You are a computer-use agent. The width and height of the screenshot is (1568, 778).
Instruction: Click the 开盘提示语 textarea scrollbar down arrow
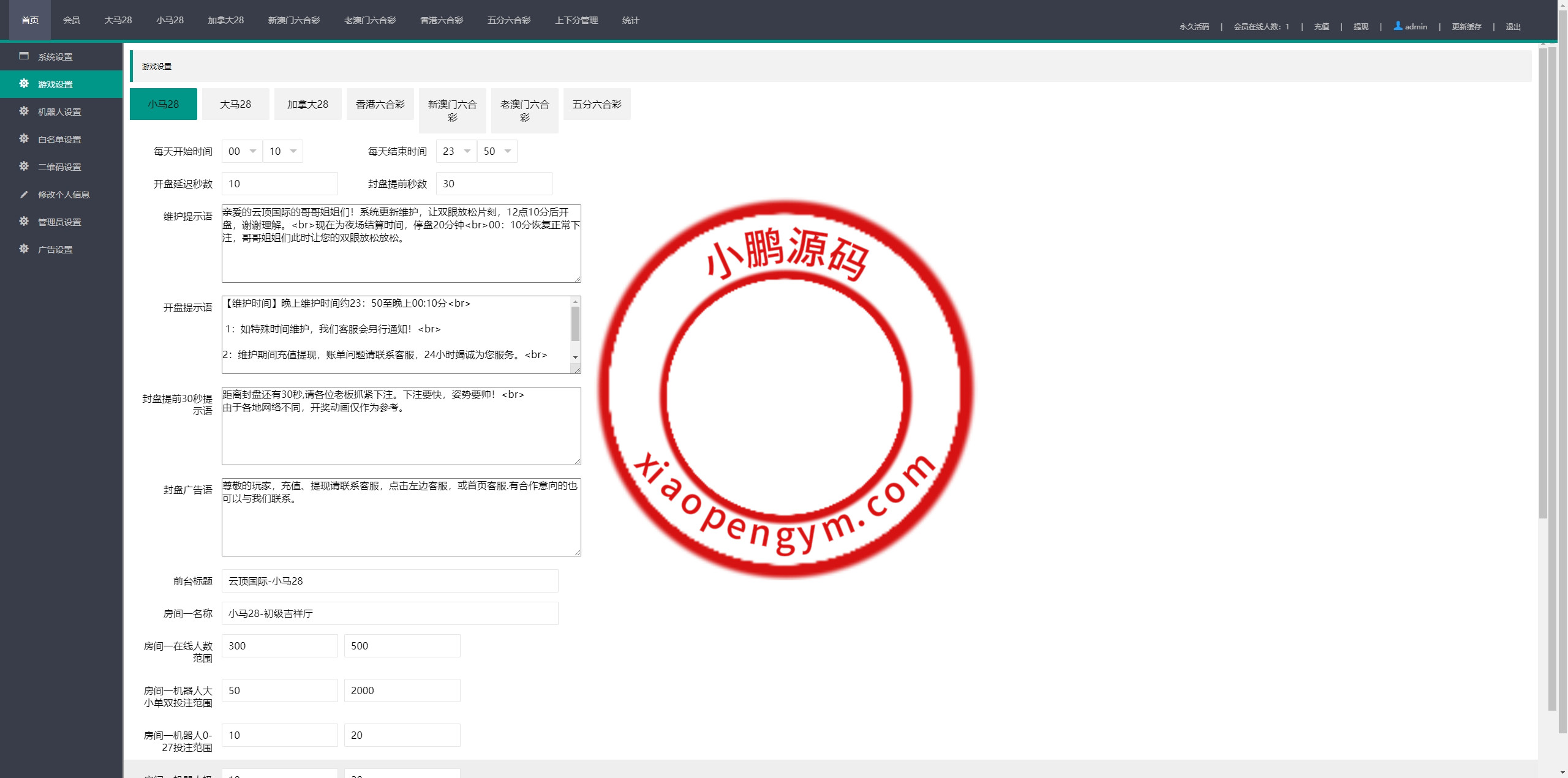tap(575, 357)
